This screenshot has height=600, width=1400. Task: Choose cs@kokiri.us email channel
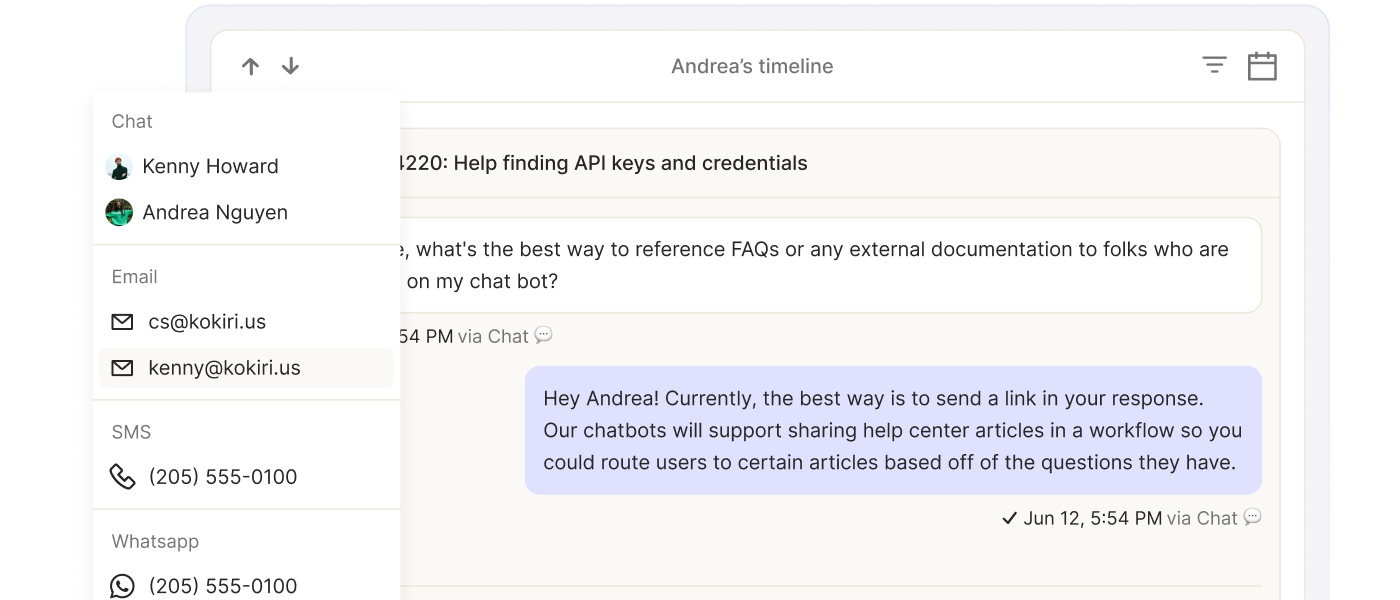tap(207, 322)
